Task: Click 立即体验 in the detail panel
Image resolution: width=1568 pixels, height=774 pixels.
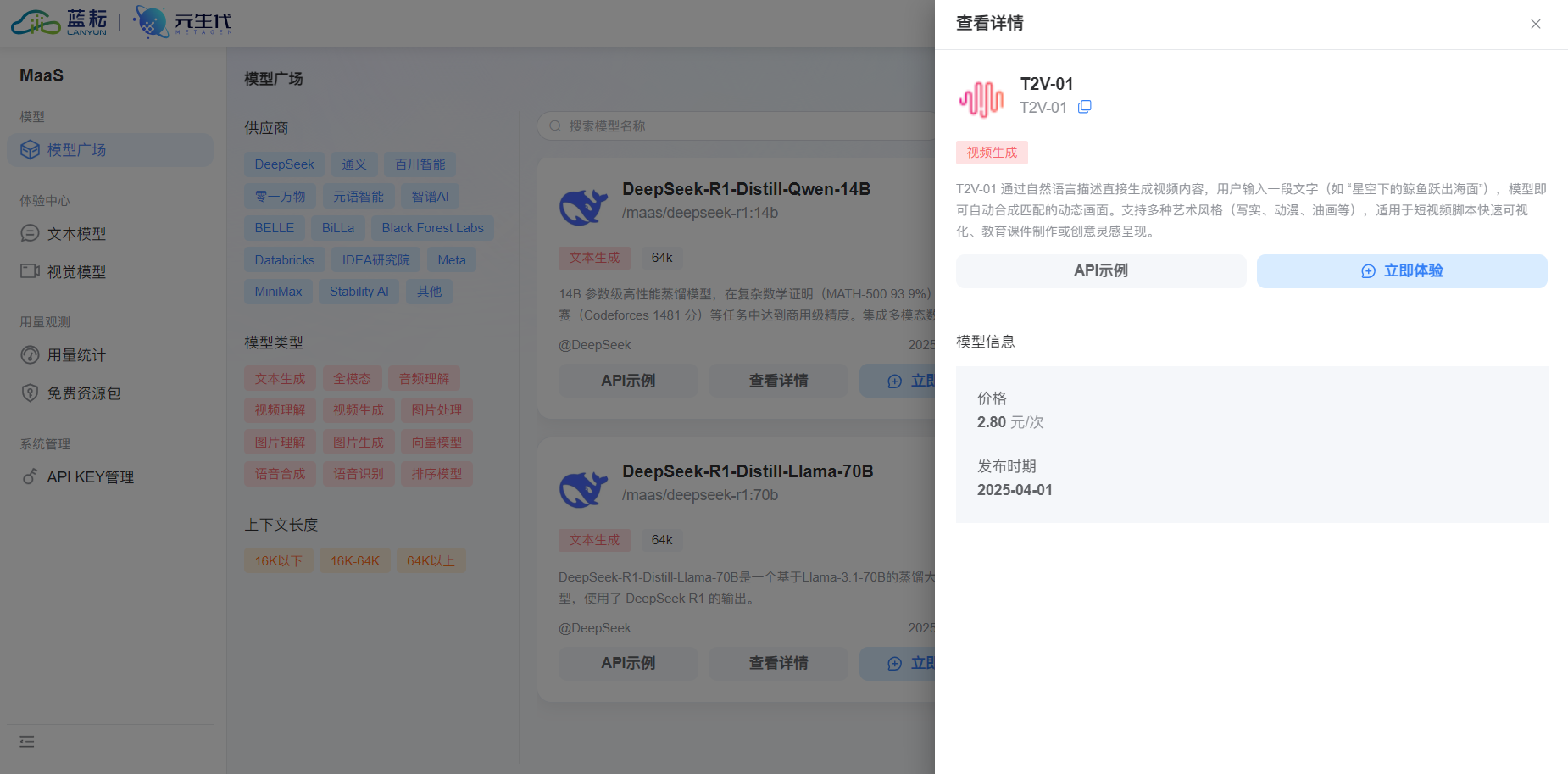Action: pos(1402,271)
